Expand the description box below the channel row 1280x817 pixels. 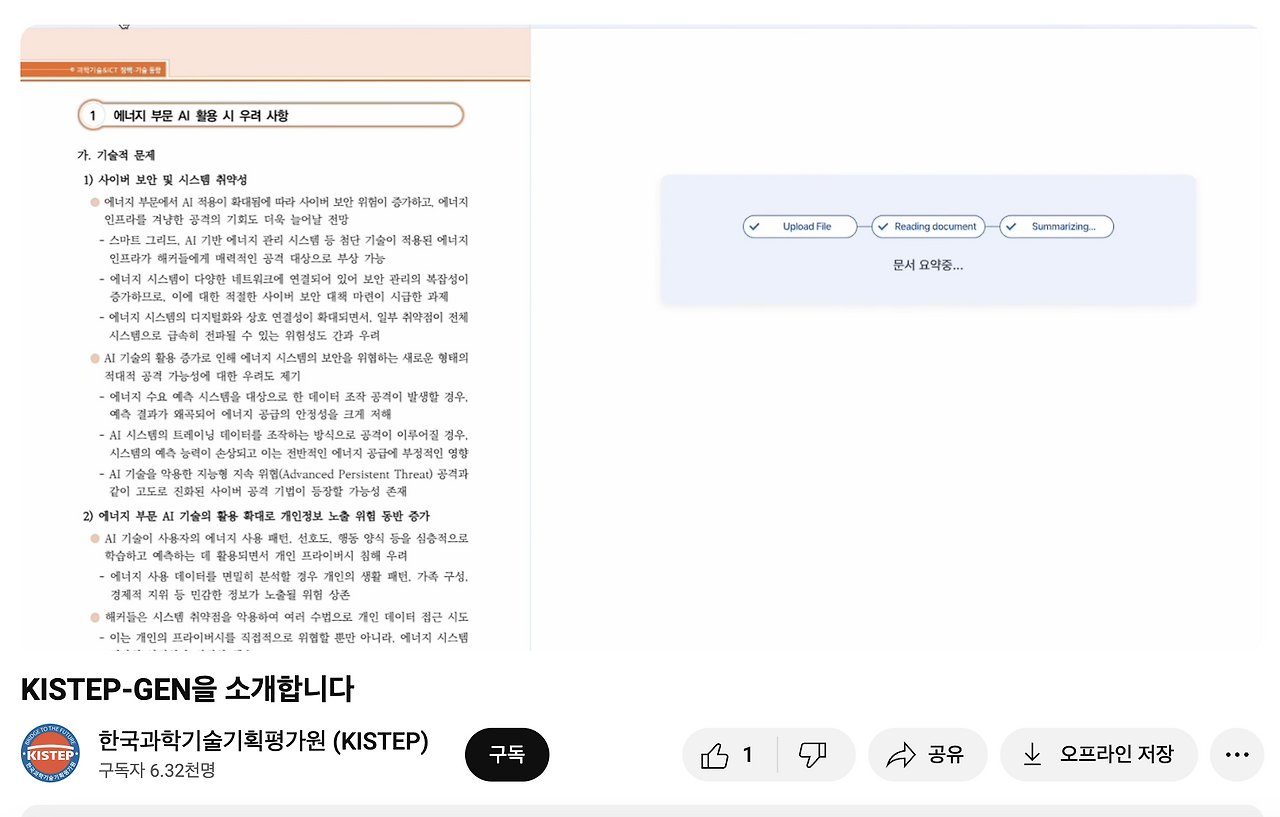pyautogui.click(x=640, y=812)
